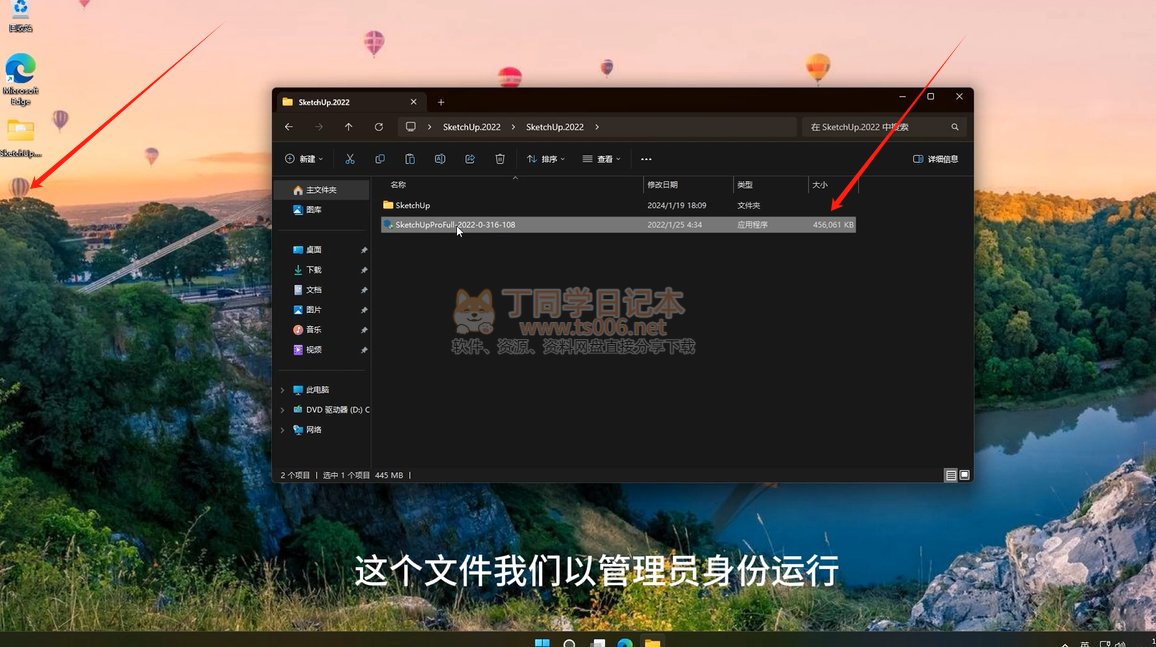Image resolution: width=1156 pixels, height=647 pixels.
Task: Click the search magnifier icon
Action: coord(955,127)
